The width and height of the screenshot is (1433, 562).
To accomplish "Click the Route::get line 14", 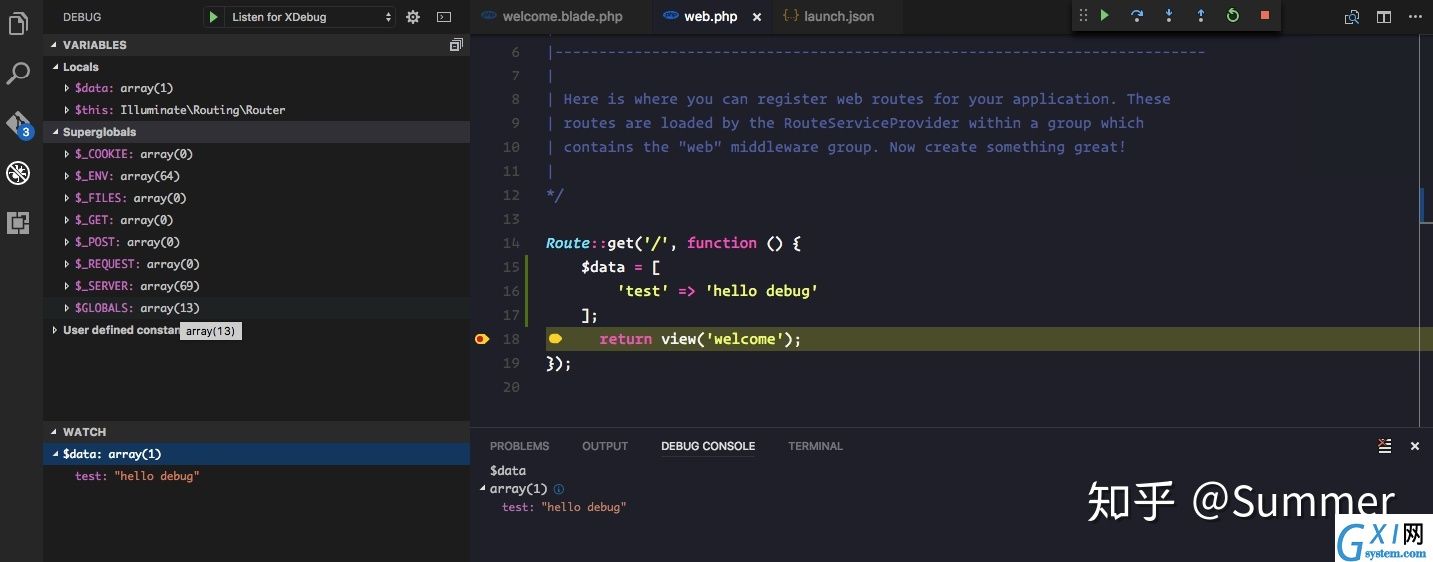I will (x=674, y=243).
